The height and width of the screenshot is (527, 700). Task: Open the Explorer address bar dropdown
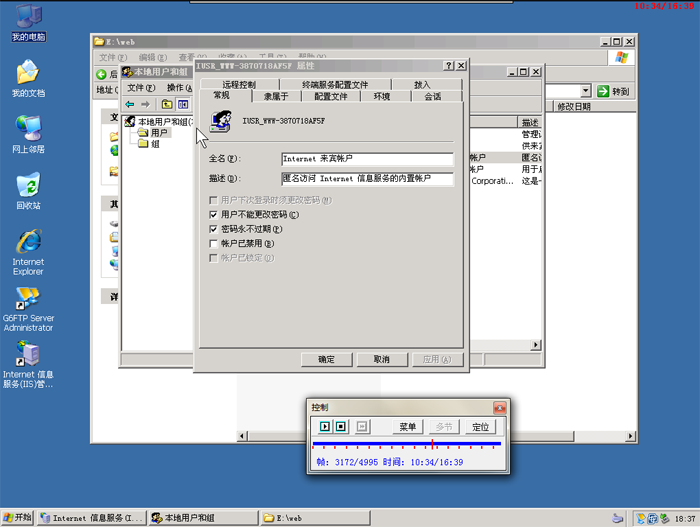(586, 91)
